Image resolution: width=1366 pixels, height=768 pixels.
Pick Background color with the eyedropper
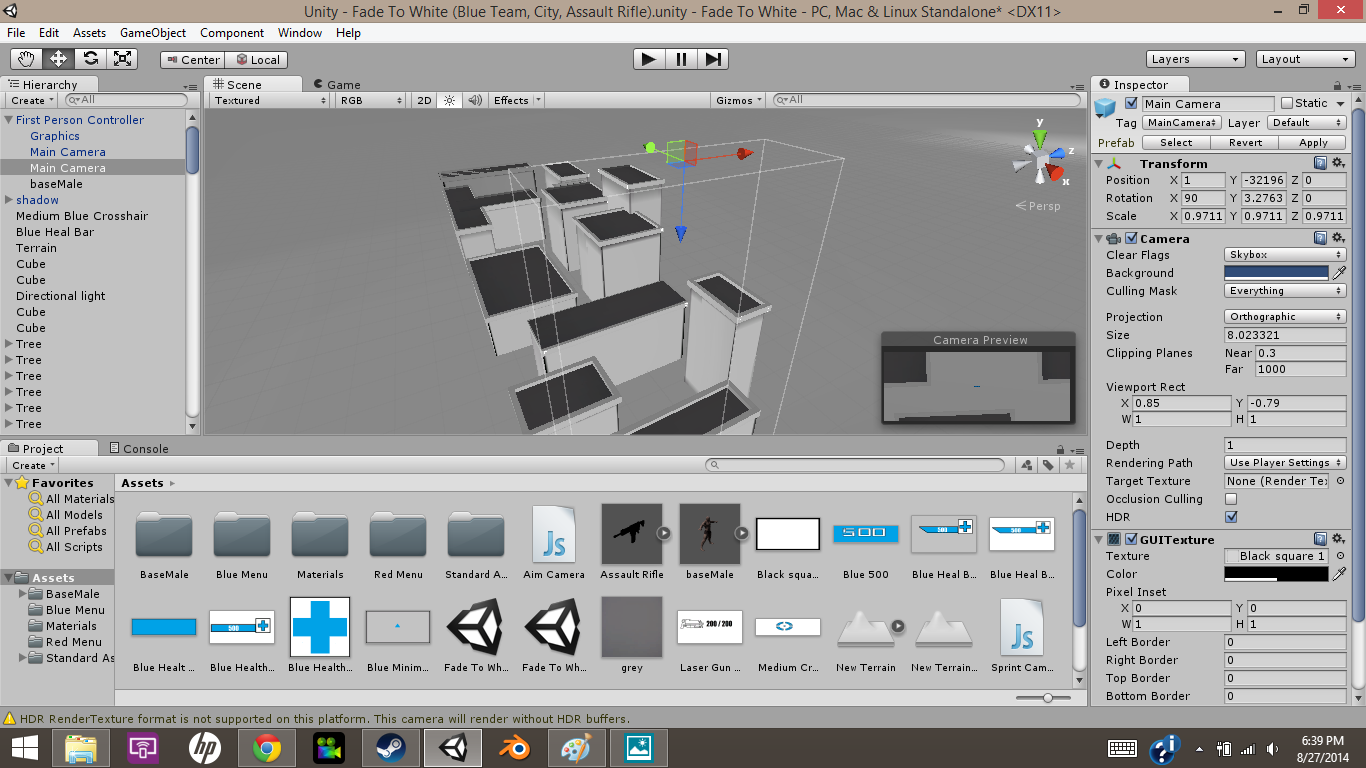pyautogui.click(x=1339, y=273)
